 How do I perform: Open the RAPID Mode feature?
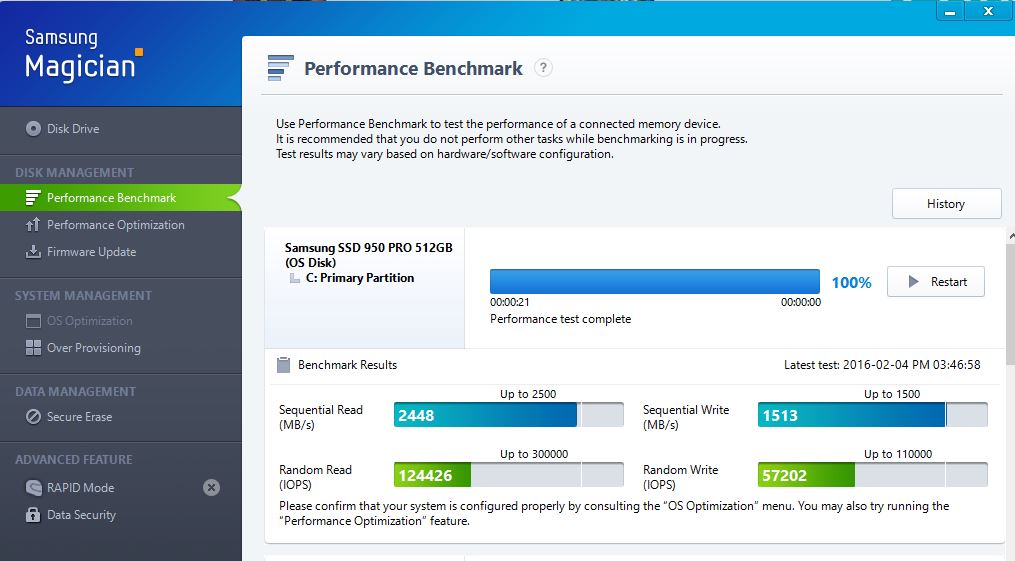coord(80,488)
